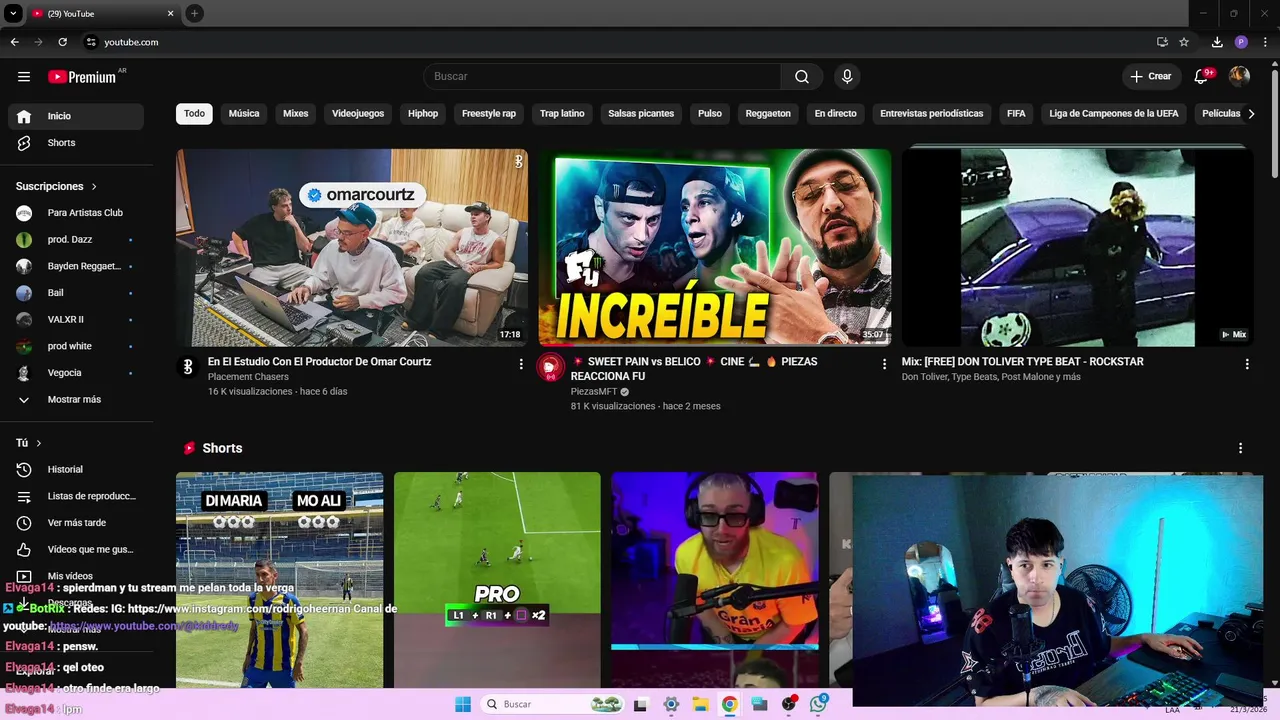Select the En directo chip

[x=835, y=114]
